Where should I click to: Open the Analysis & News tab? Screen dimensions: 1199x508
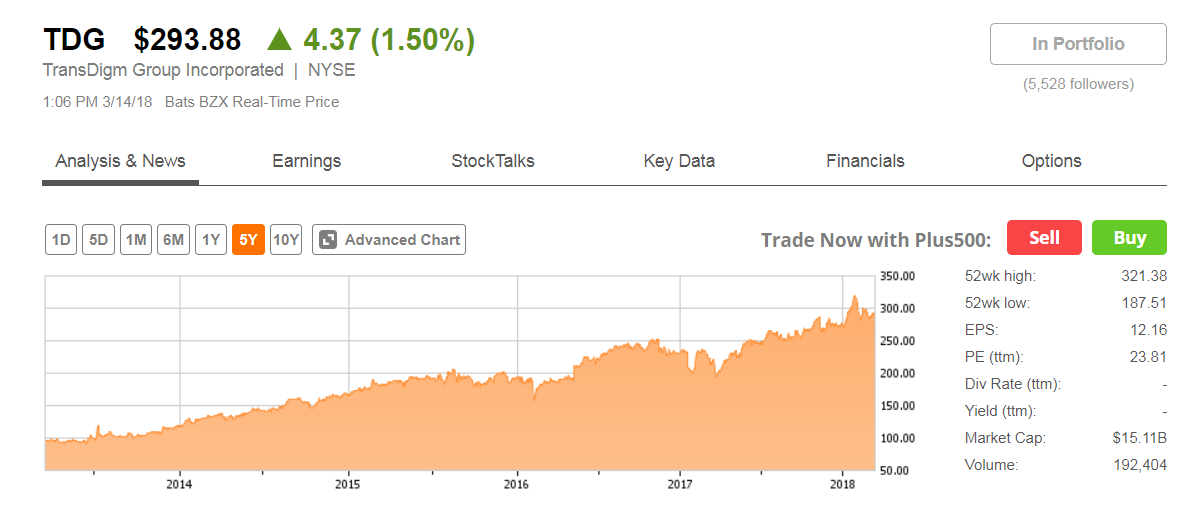pos(120,161)
